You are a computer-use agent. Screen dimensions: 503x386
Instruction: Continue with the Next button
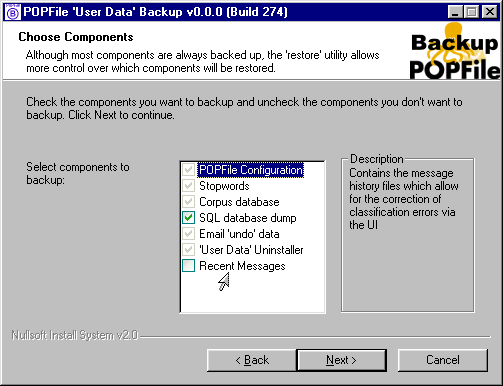(x=342, y=360)
